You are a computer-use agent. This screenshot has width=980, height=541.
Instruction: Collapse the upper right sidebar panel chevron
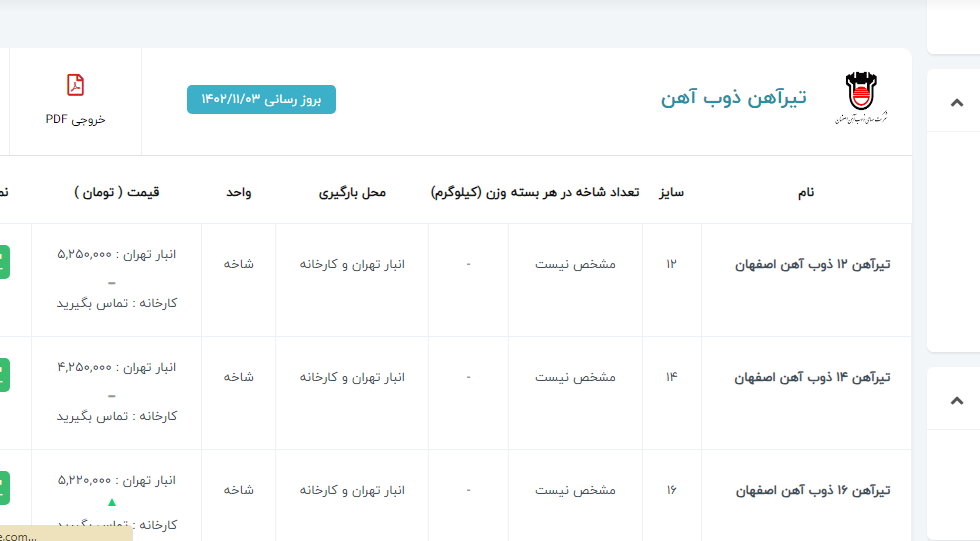tap(956, 102)
